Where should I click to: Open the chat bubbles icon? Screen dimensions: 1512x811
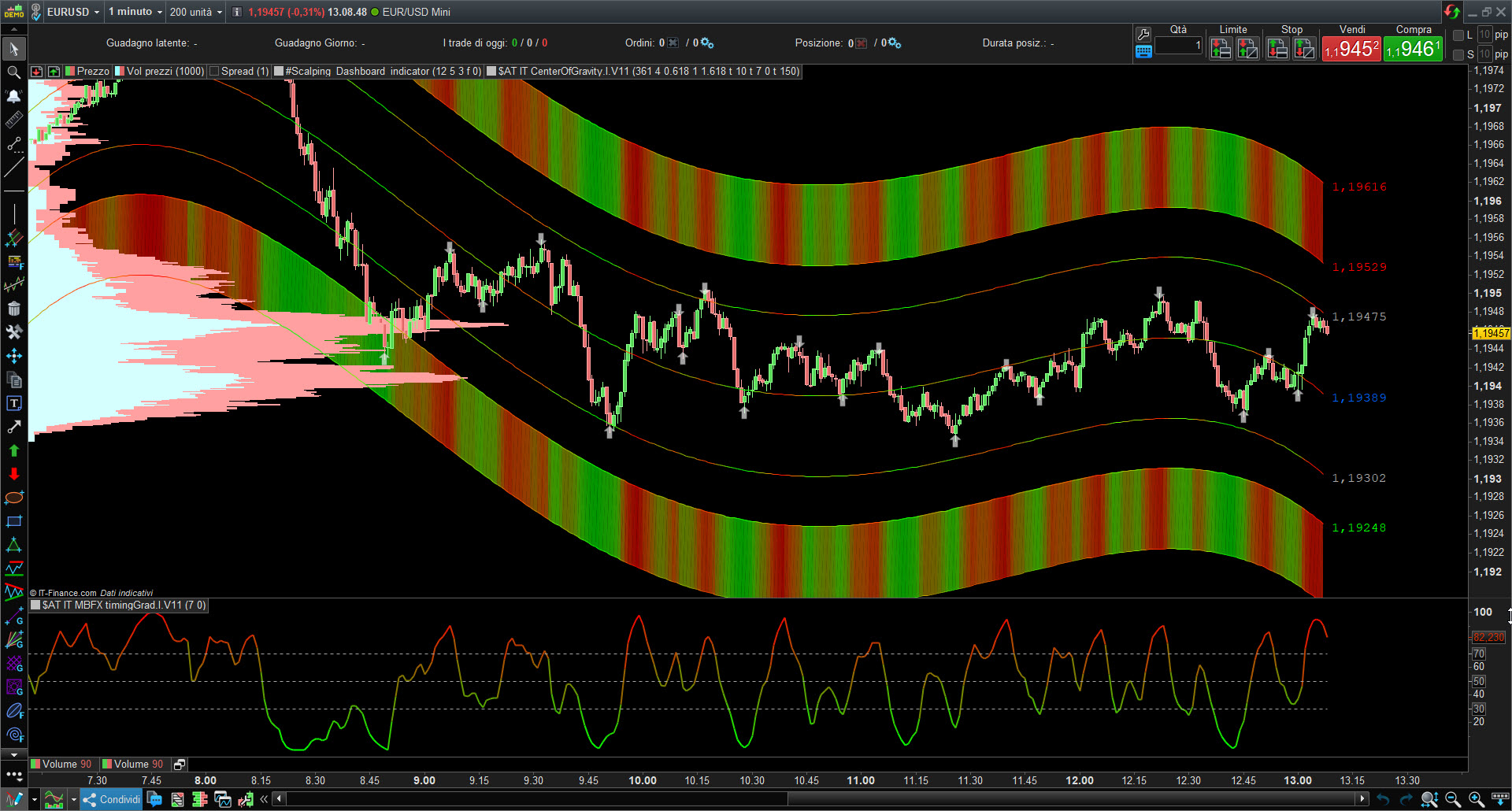155,800
